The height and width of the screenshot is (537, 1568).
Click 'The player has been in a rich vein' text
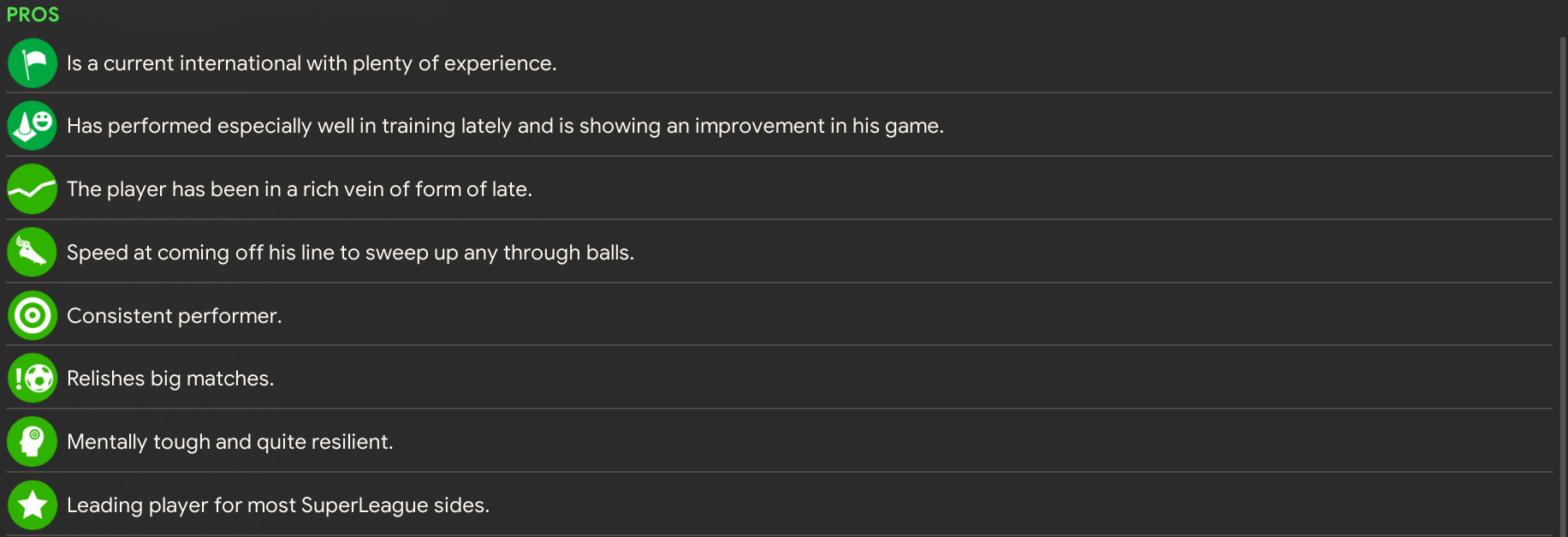pos(300,189)
